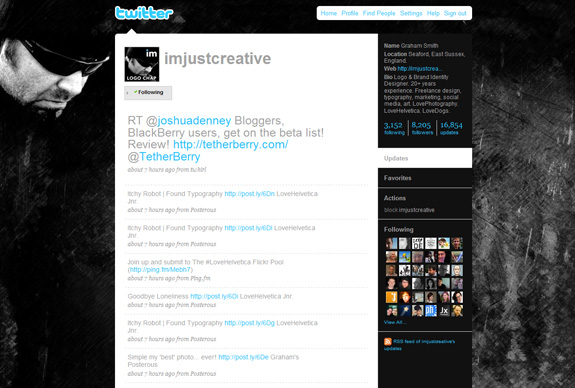
Task: Open the http://tetherberry.com/ link
Action: [231, 144]
